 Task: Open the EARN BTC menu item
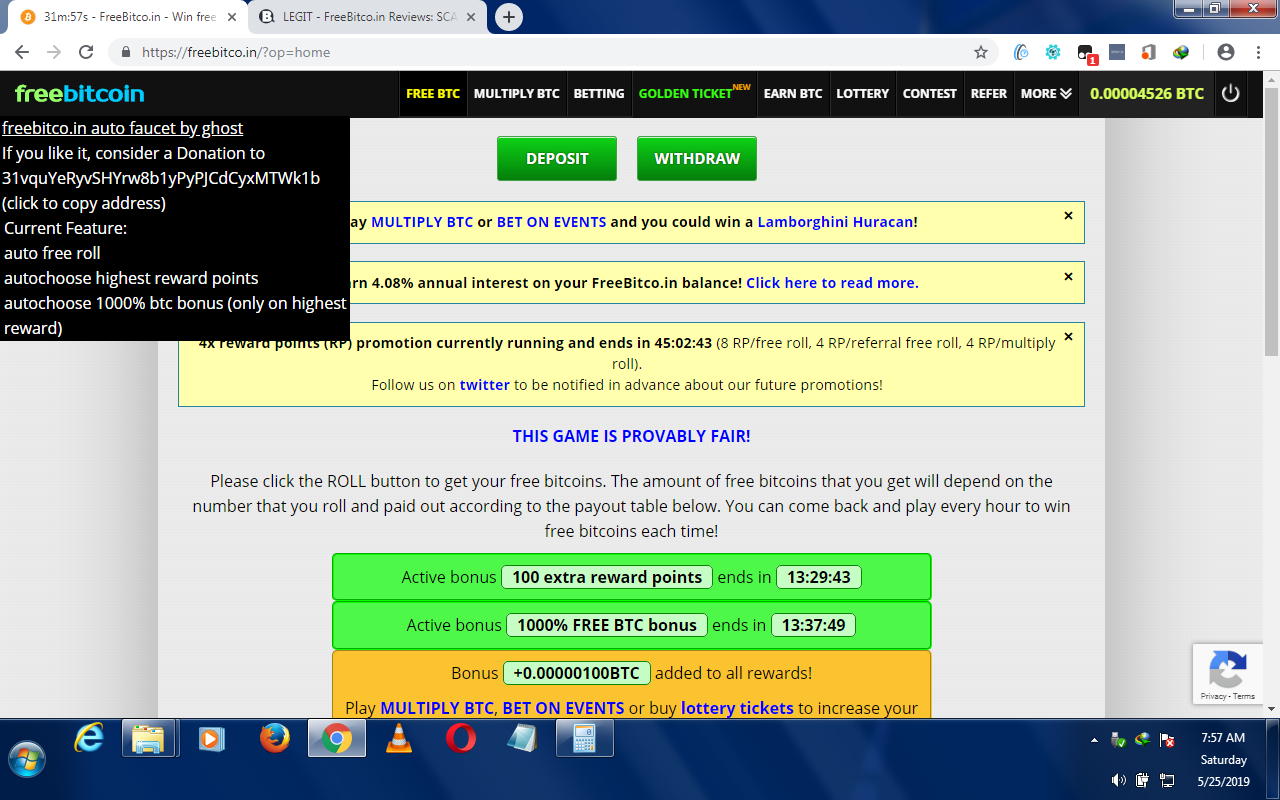click(793, 93)
